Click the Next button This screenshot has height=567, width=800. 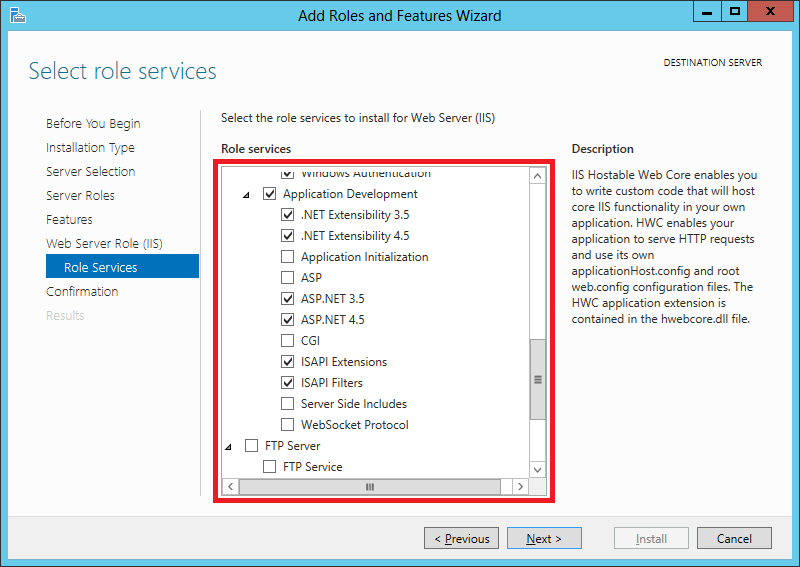tap(544, 538)
